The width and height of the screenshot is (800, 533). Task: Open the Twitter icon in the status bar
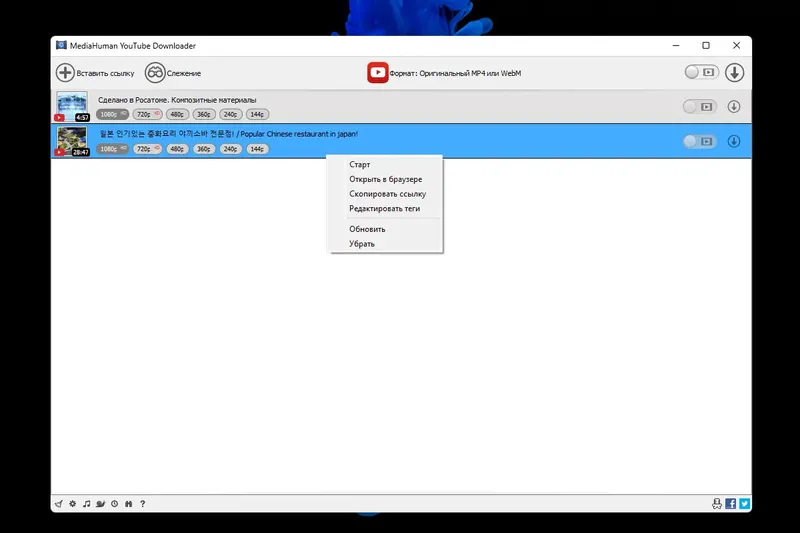pyautogui.click(x=744, y=504)
